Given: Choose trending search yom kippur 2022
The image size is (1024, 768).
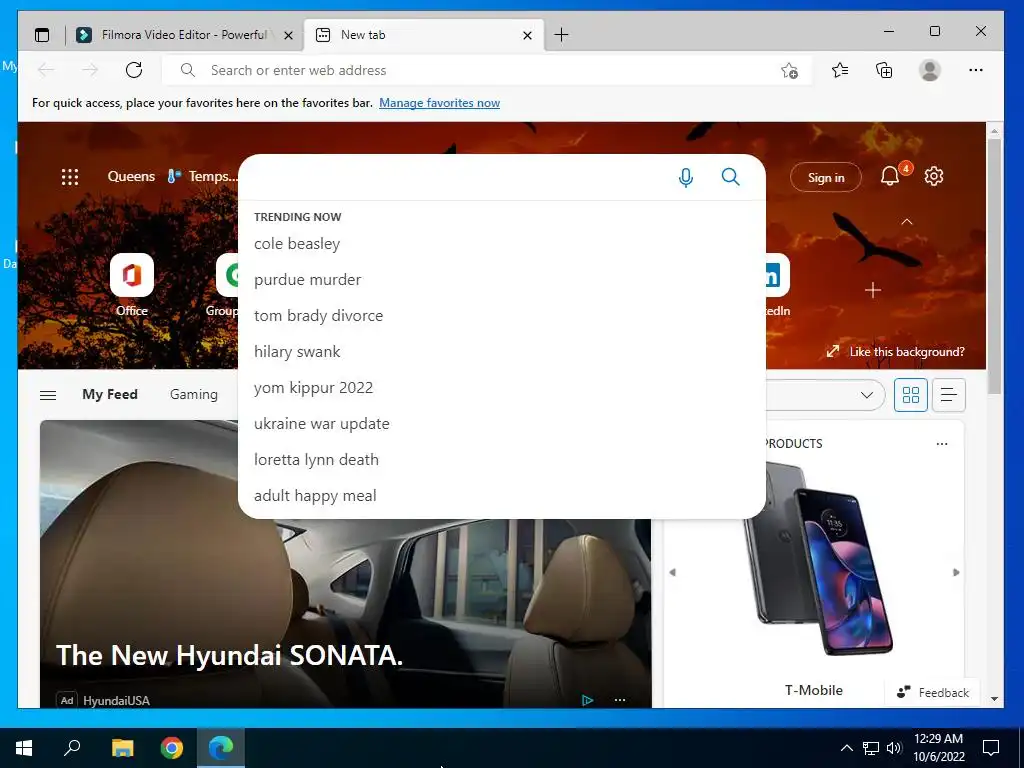Looking at the screenshot, I should 313,387.
